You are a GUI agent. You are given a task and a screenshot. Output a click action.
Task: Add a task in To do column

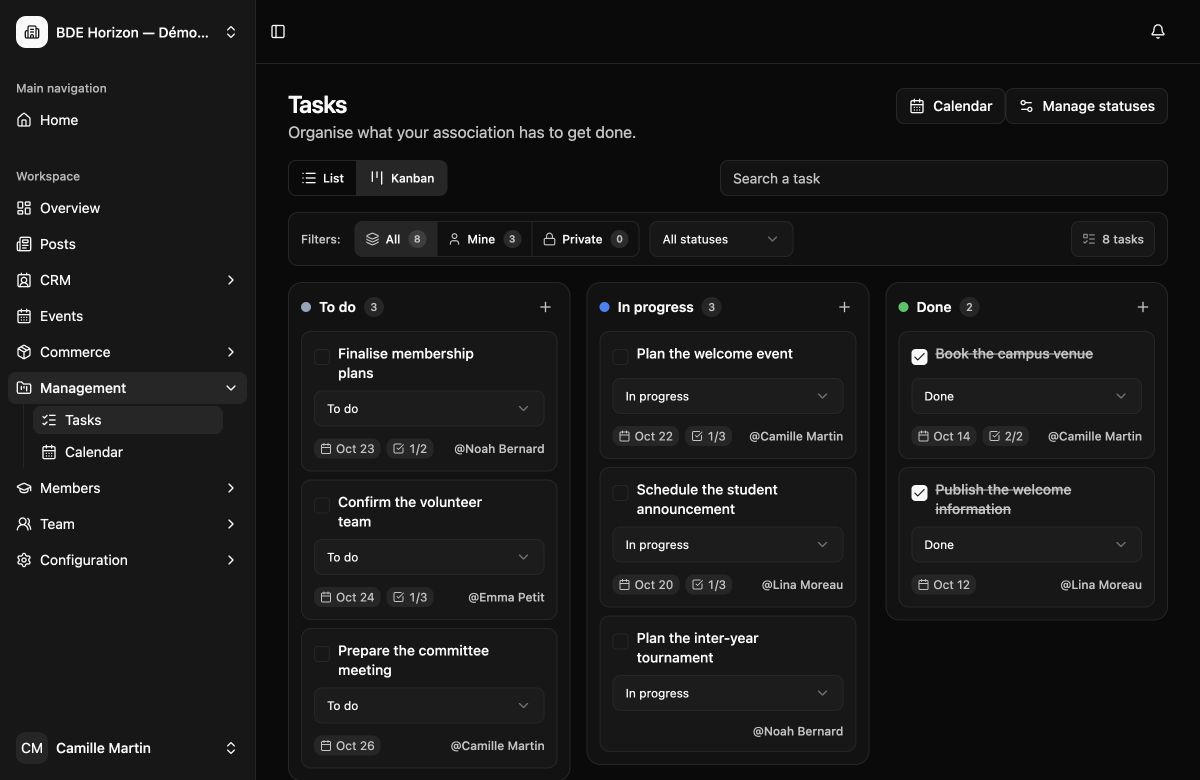coord(545,307)
